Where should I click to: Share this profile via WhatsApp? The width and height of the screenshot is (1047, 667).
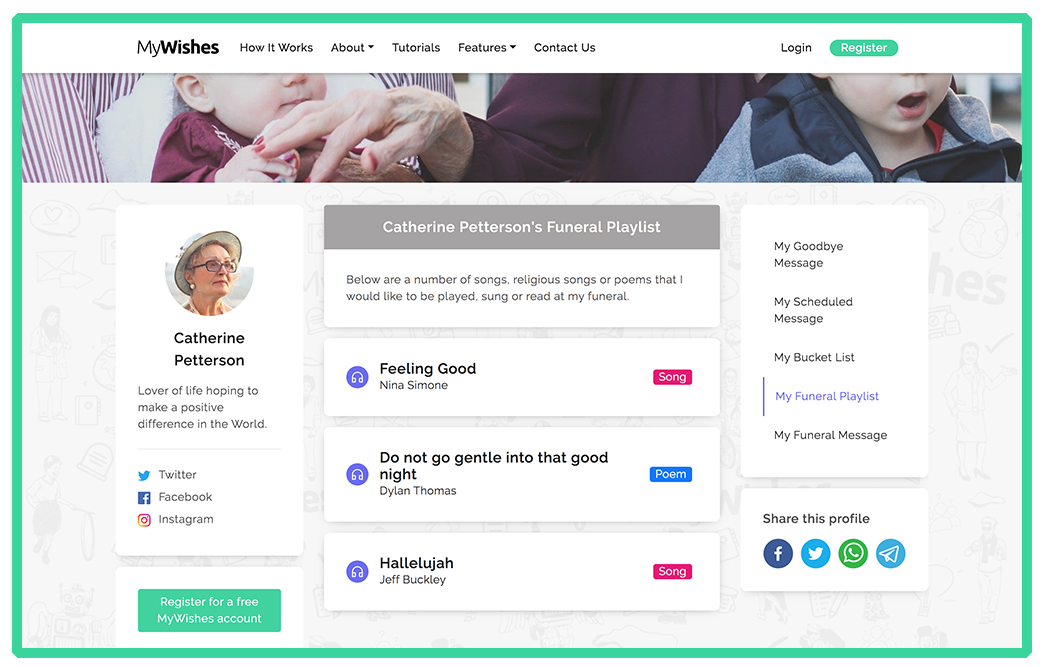coord(852,553)
